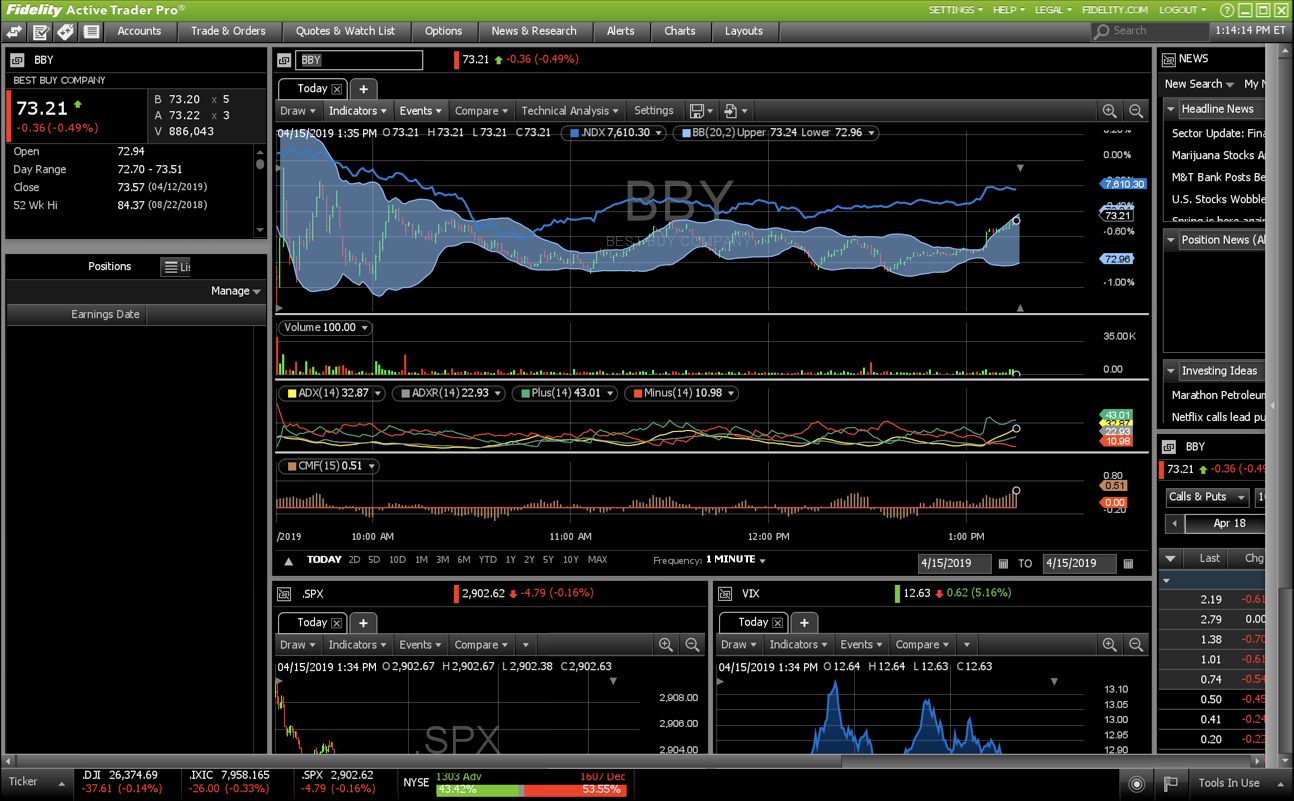The height and width of the screenshot is (801, 1294).
Task: Zoom in on the BBY chart
Action: [x=1109, y=111]
